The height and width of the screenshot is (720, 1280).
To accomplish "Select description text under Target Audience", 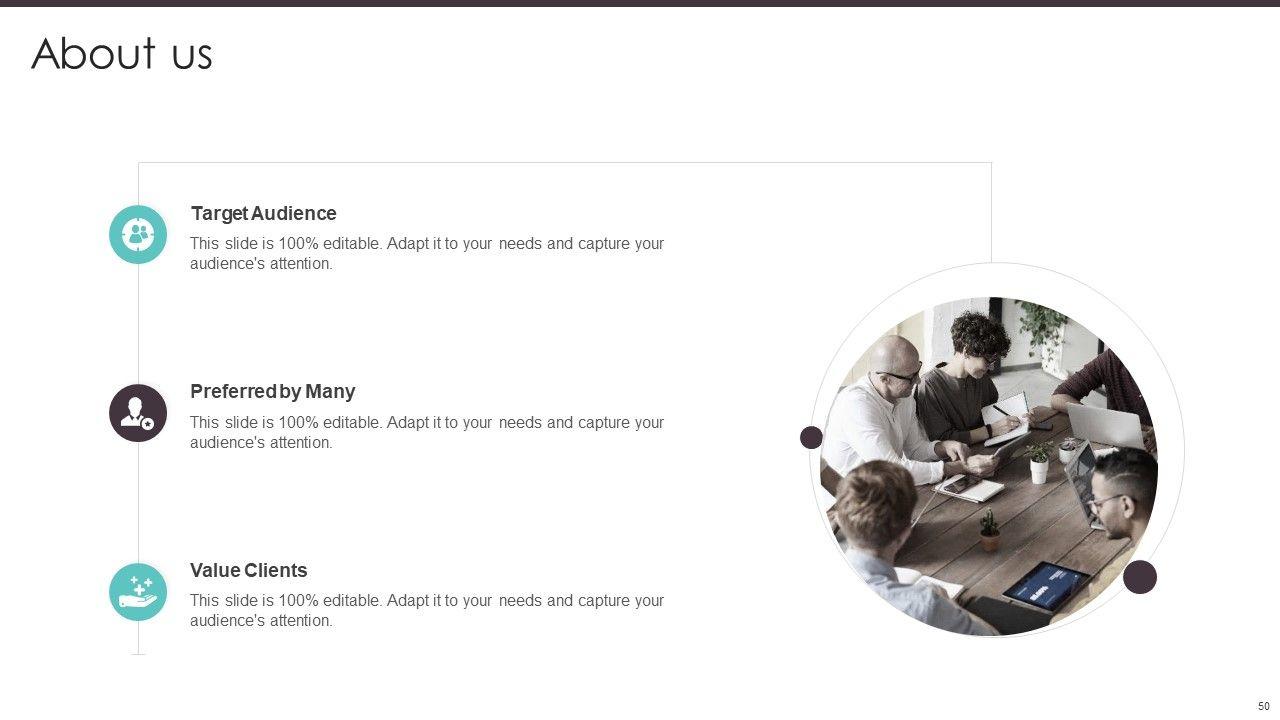I will pos(427,254).
